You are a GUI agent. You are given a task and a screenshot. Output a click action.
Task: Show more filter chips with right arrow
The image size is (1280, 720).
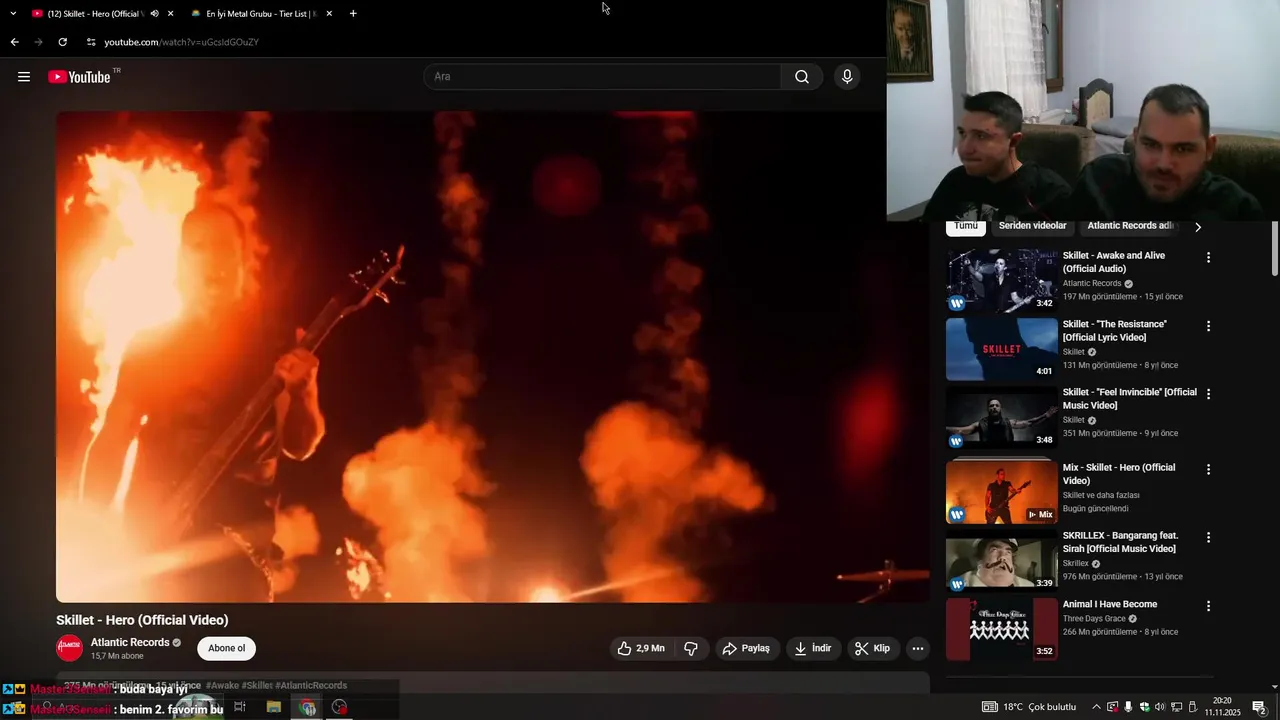[1198, 227]
